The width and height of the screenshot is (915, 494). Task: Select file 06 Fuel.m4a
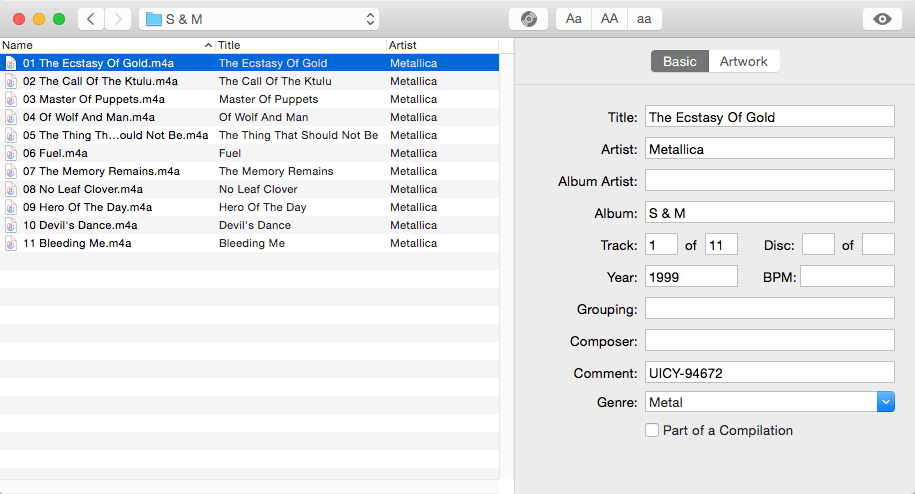pos(55,153)
